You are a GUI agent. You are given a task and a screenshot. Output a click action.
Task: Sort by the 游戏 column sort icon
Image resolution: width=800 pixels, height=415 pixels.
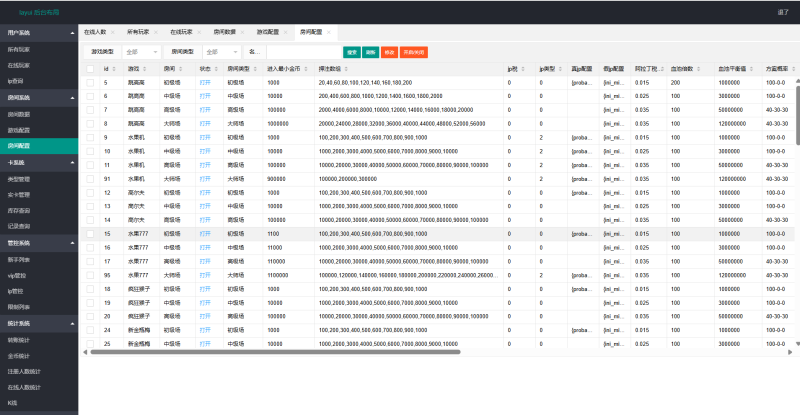[144, 69]
